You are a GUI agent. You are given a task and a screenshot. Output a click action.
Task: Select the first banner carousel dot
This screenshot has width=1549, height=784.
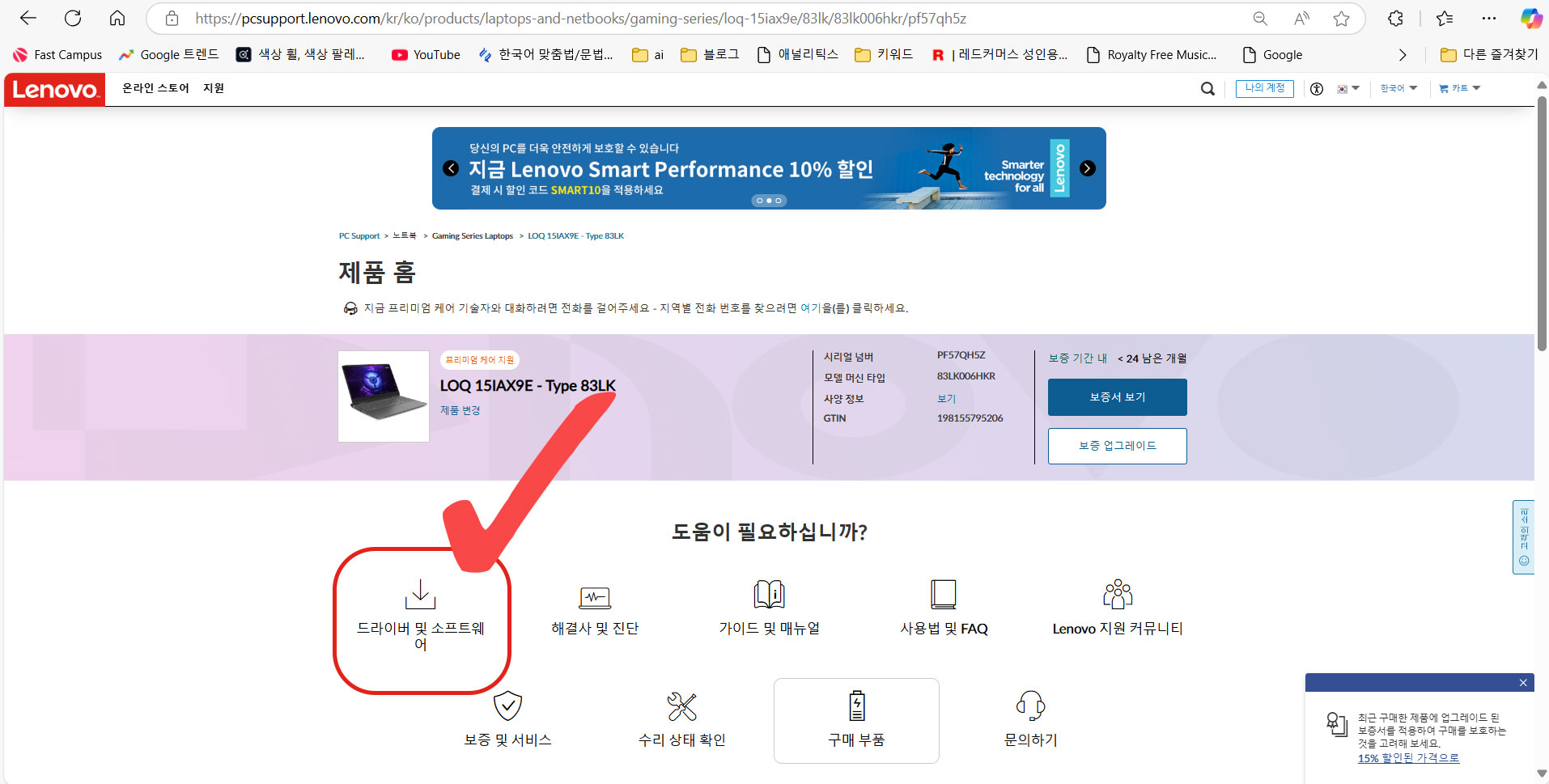click(x=760, y=201)
